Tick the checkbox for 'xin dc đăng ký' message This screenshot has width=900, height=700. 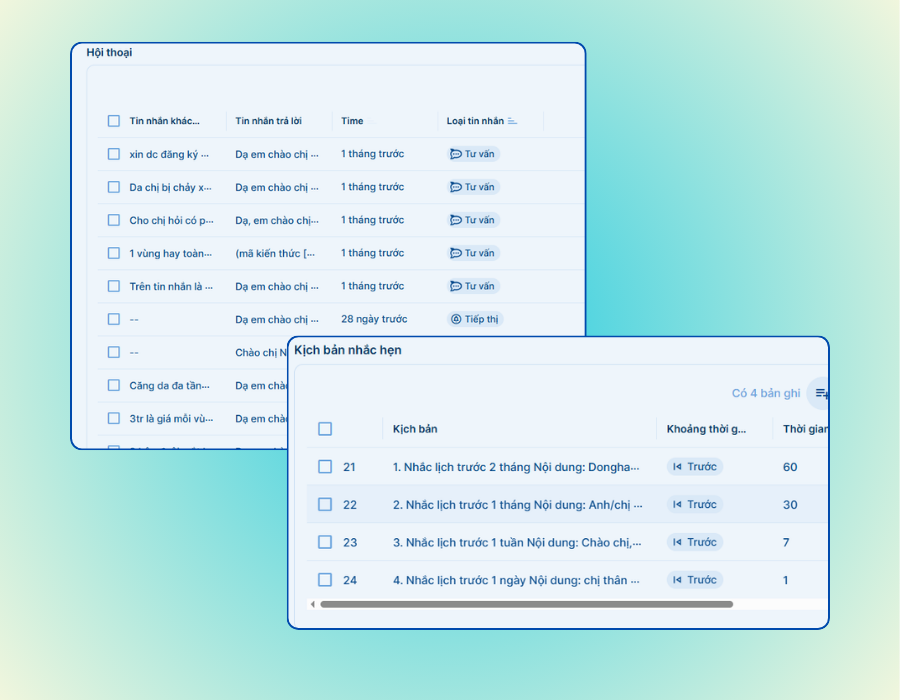(114, 154)
